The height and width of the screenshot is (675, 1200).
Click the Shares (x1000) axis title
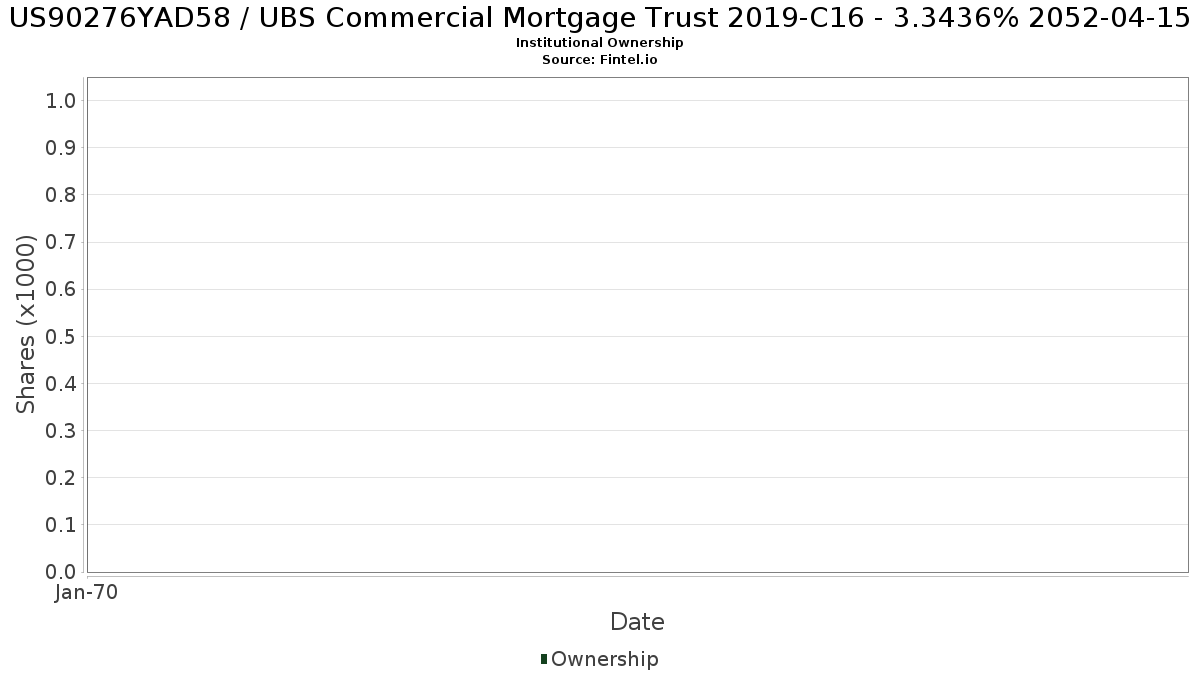[x=26, y=324]
